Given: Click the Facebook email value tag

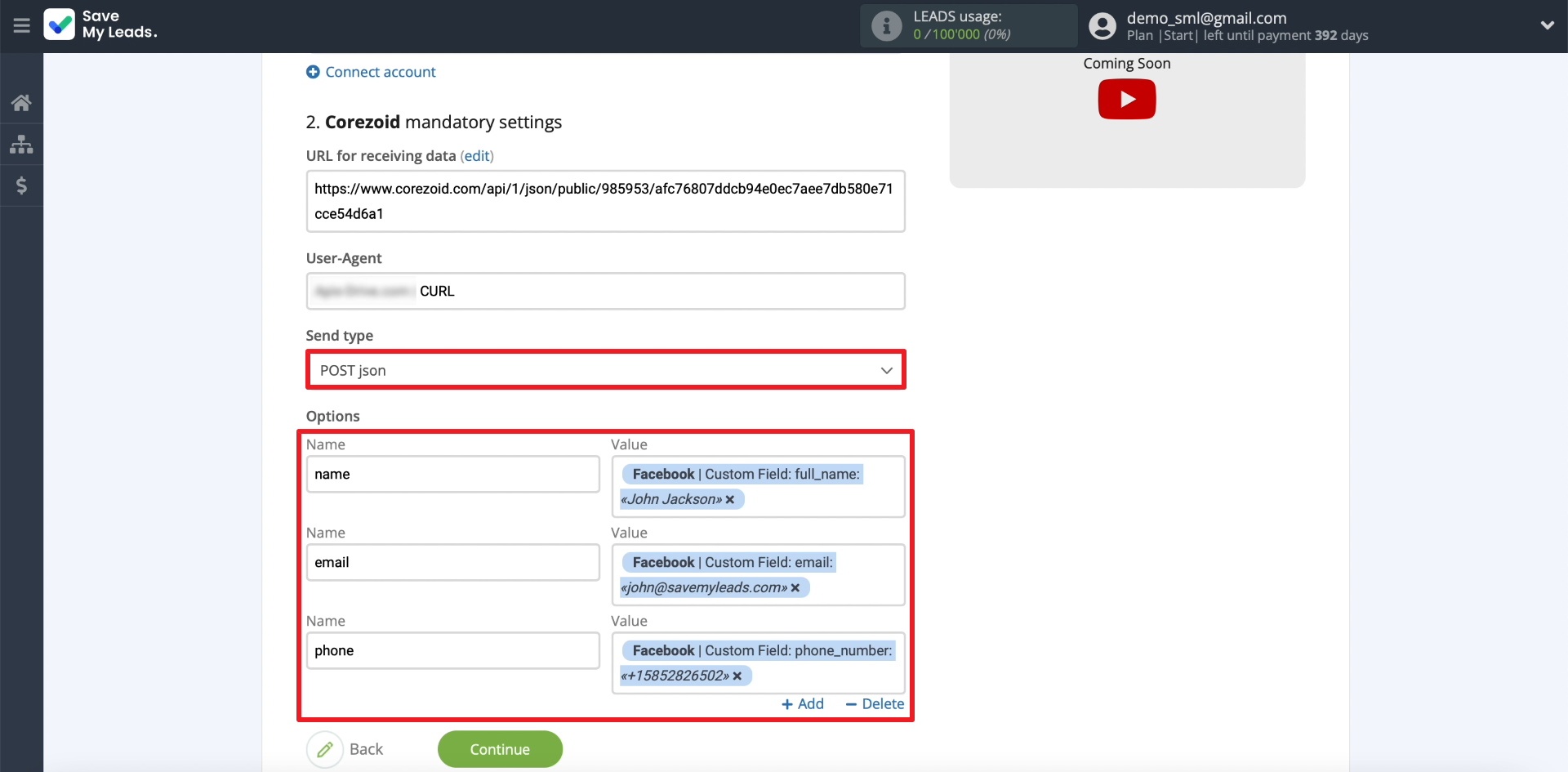Looking at the screenshot, I should [728, 574].
